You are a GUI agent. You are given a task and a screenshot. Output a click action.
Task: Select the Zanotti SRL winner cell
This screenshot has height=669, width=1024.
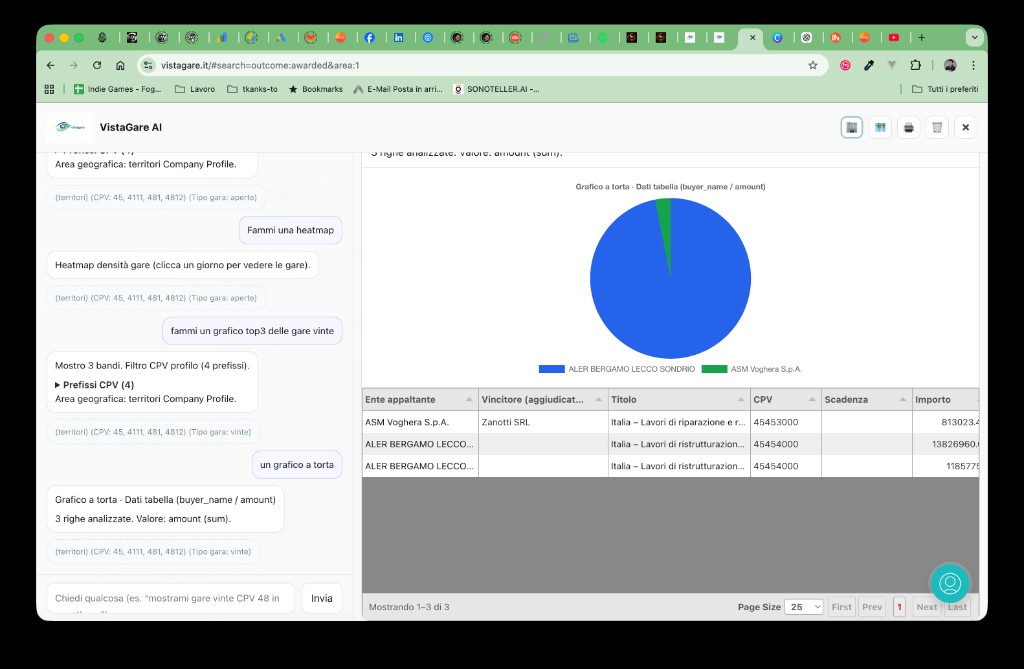543,422
